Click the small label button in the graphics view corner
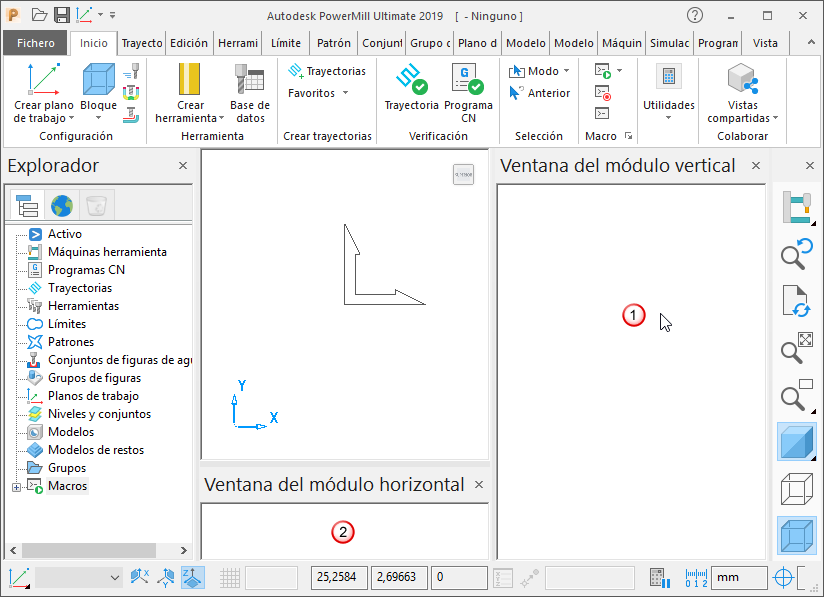Viewport: 824px width, 597px height. [463, 174]
